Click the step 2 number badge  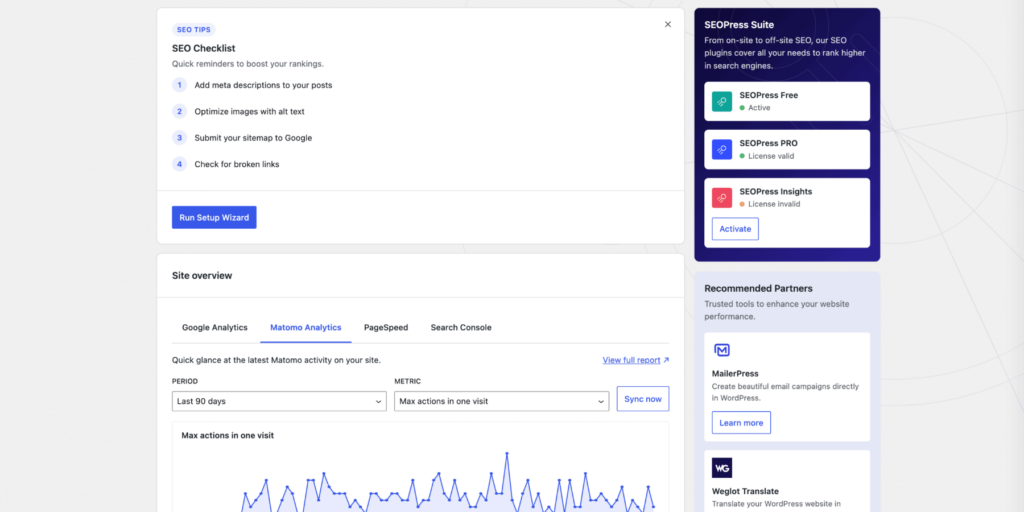pyautogui.click(x=180, y=111)
